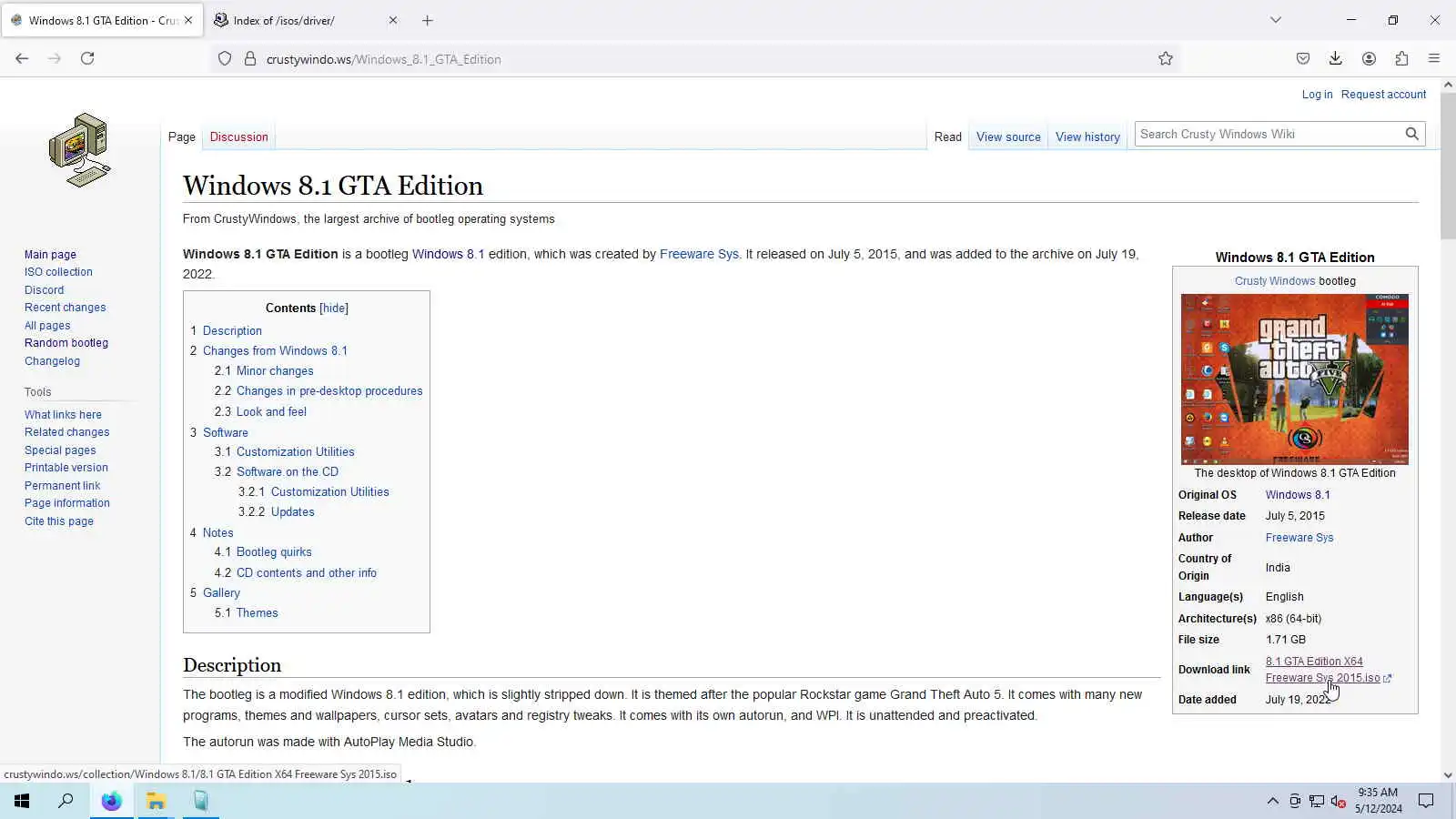Select the Page tab
This screenshot has height=819, width=1456.
182,137
